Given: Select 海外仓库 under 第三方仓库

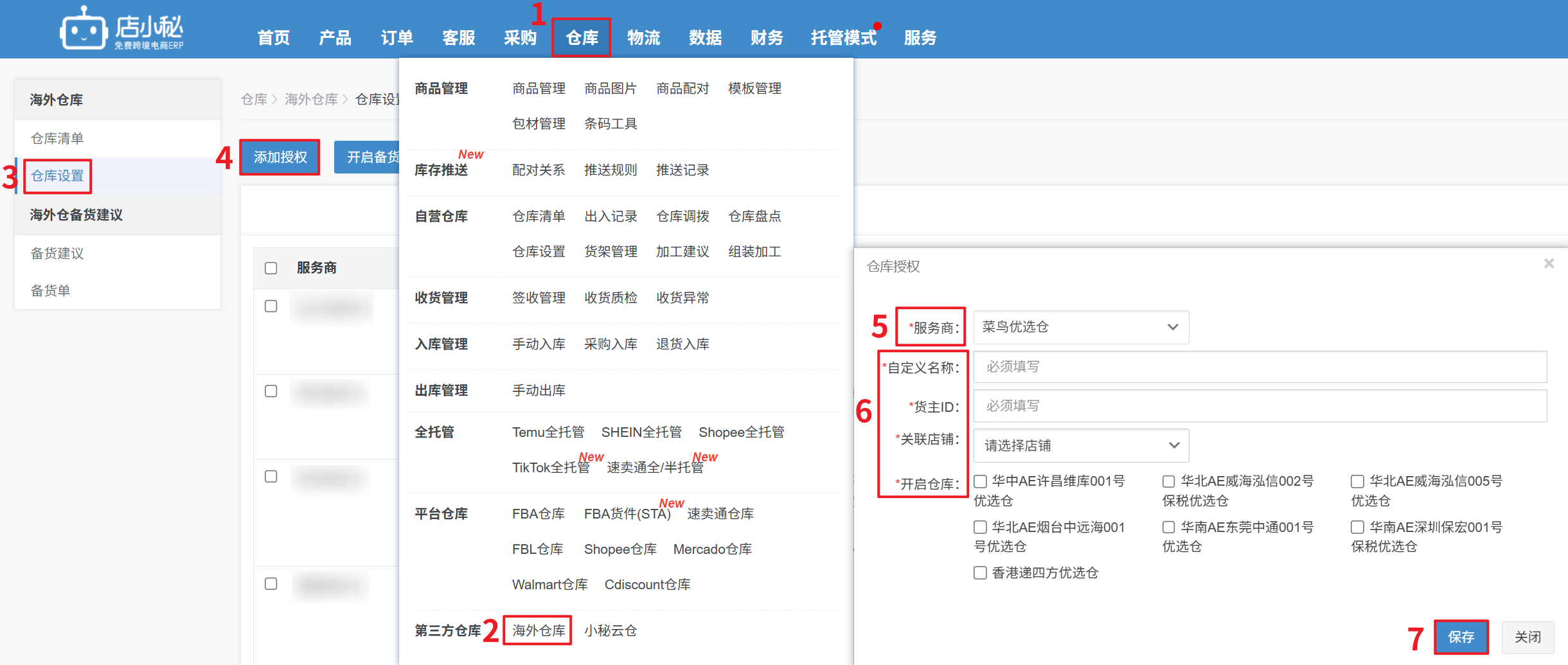Looking at the screenshot, I should coord(538,630).
